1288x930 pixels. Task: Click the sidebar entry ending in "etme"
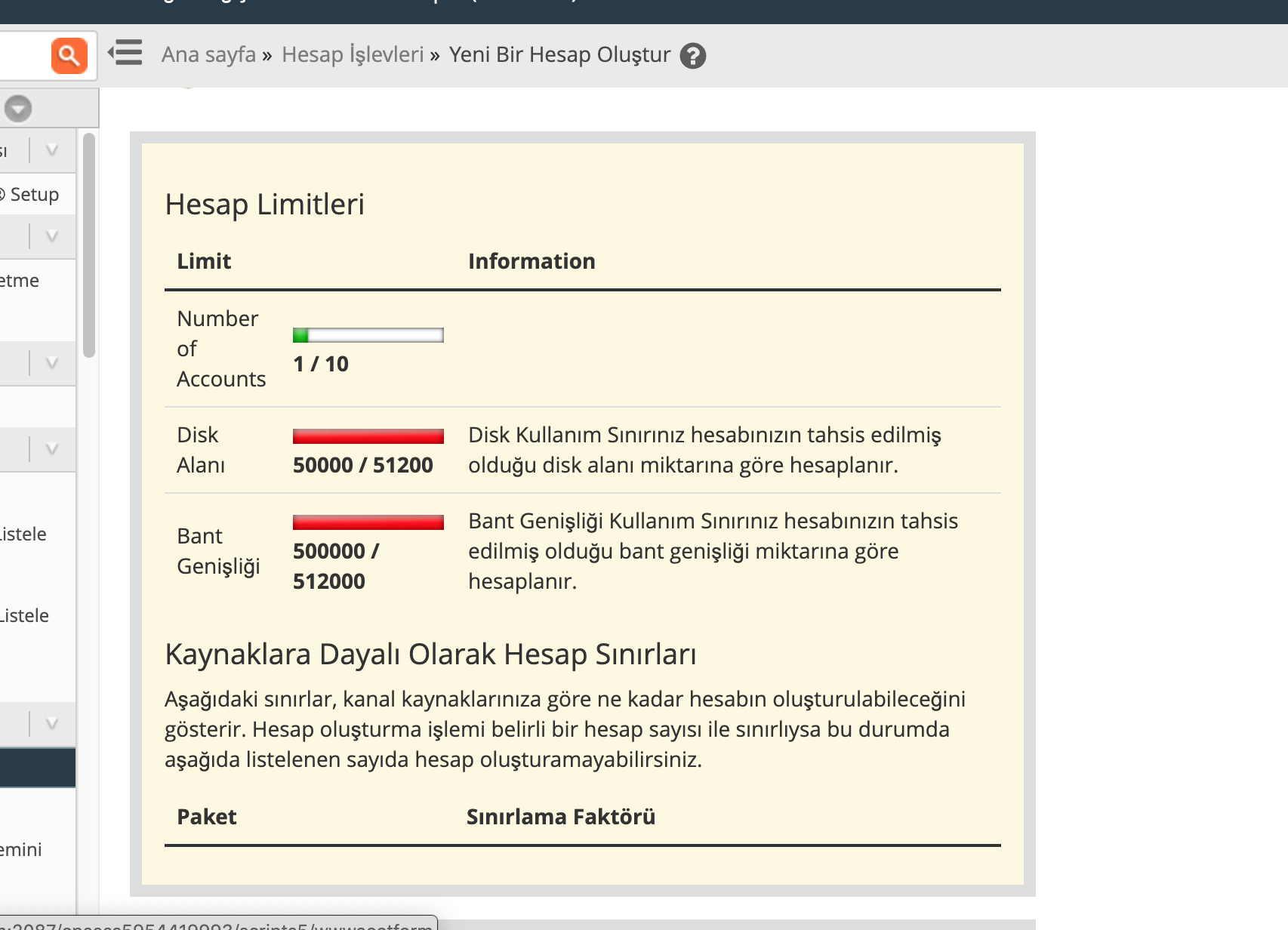click(20, 281)
